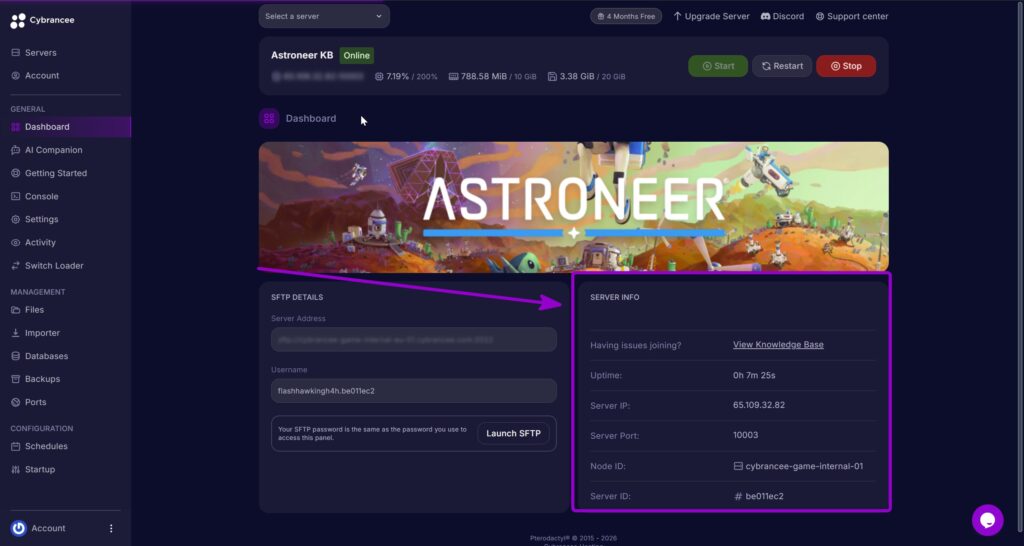Click the Startup sliders icon
The height and width of the screenshot is (546, 1024).
(x=16, y=470)
